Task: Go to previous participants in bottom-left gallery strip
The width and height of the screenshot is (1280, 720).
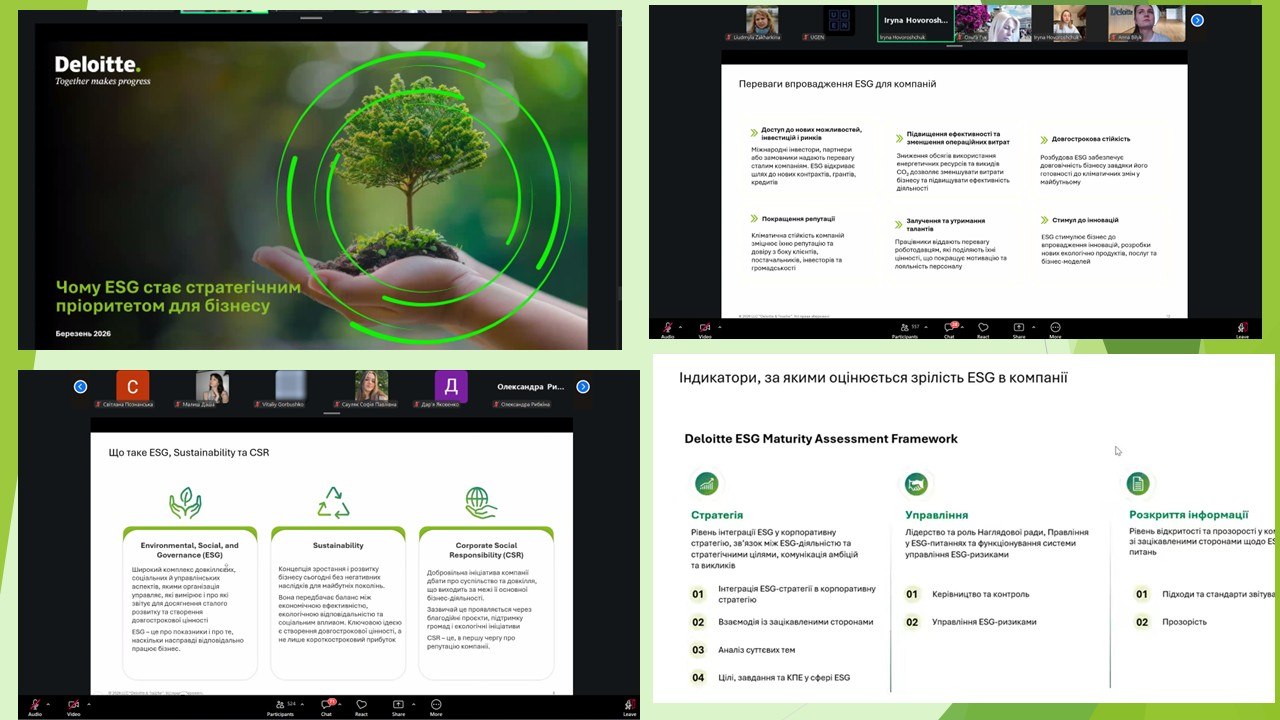Action: click(81, 387)
